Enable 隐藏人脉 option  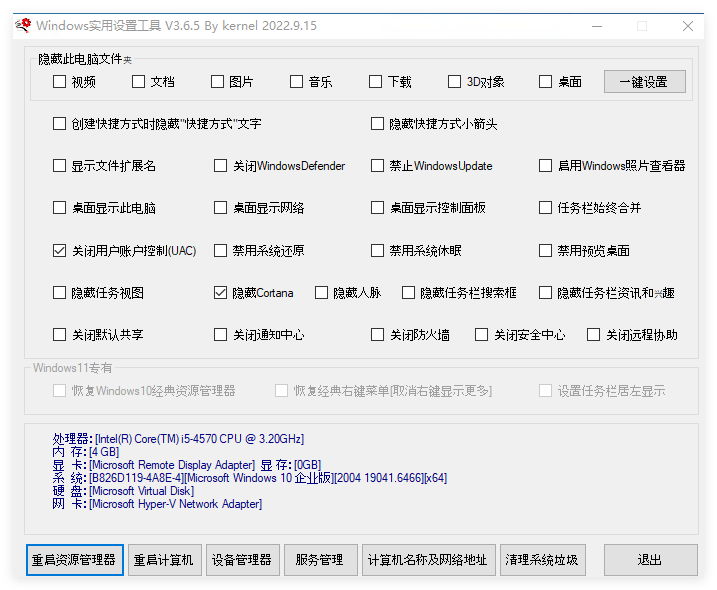click(321, 293)
